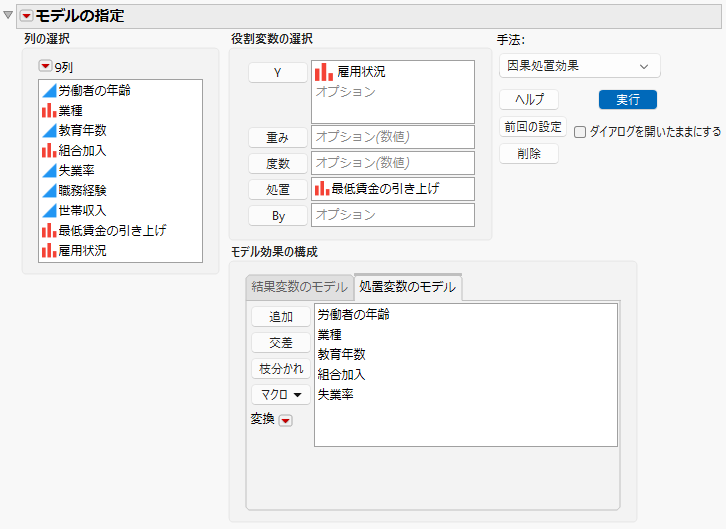Screen dimensions: 726x529
Task: Select 労働者の年齢 in model effects list
Action: [354, 315]
